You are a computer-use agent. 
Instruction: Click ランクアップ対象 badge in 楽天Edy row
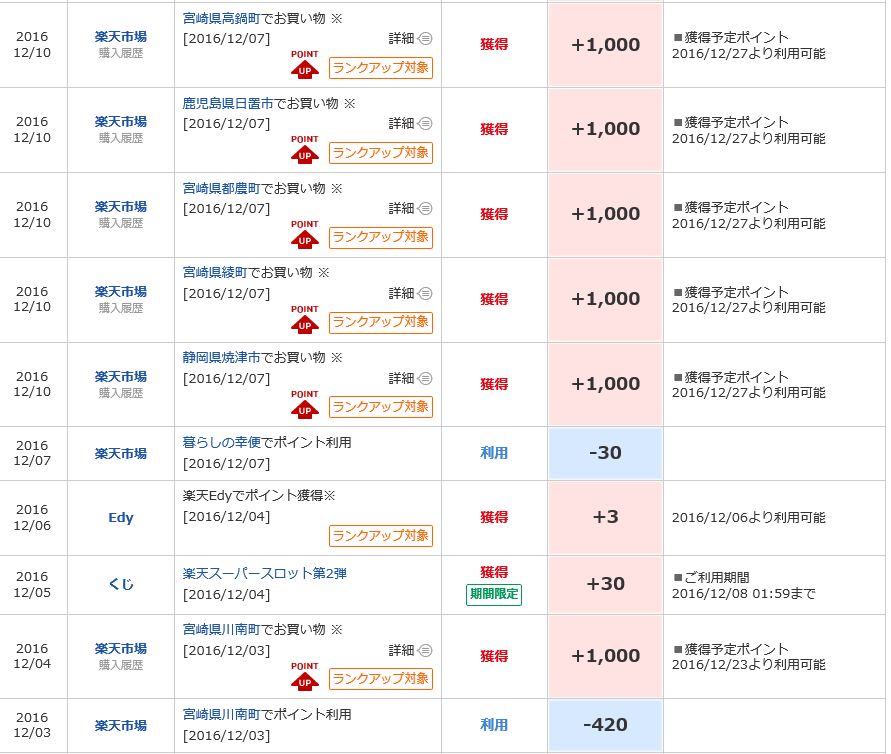381,536
